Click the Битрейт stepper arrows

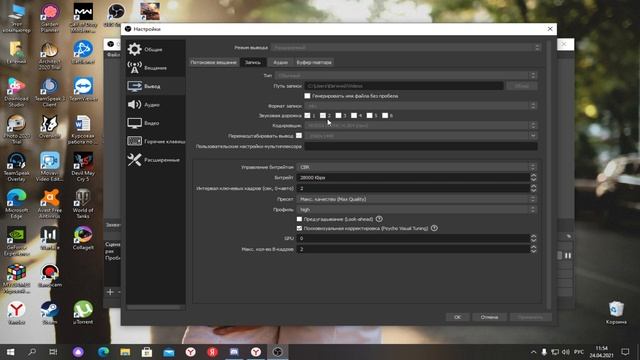click(x=533, y=178)
